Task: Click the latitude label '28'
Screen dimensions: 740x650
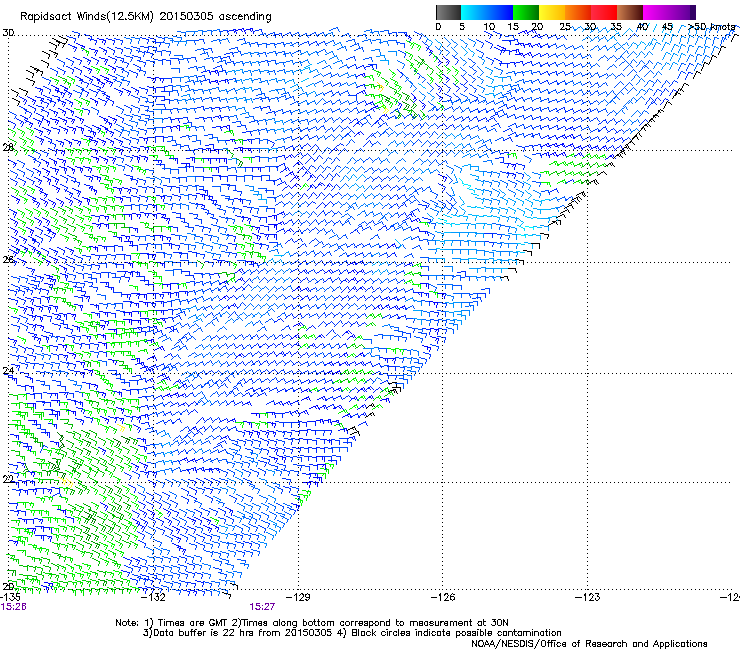Action: [8, 148]
